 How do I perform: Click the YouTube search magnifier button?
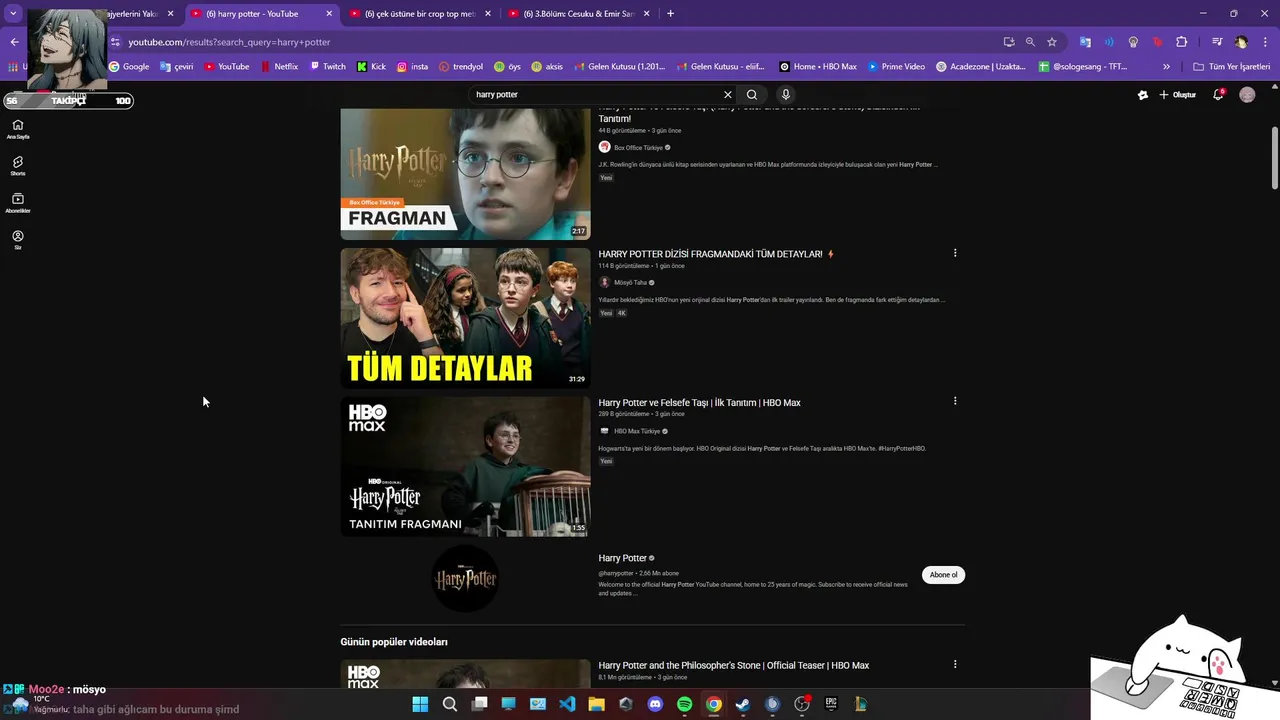(752, 94)
